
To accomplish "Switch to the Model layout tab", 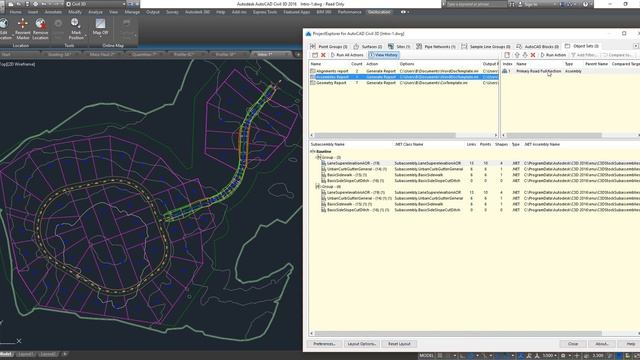I will click(x=6, y=354).
